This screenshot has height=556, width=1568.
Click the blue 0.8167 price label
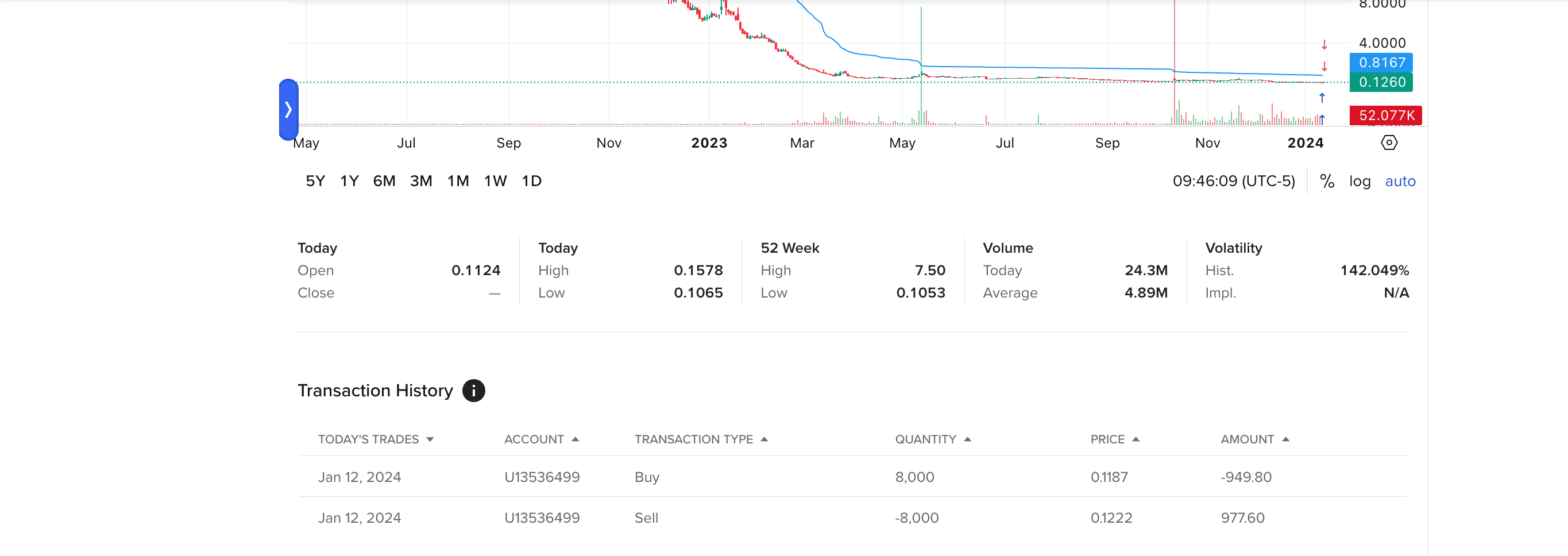pos(1381,63)
